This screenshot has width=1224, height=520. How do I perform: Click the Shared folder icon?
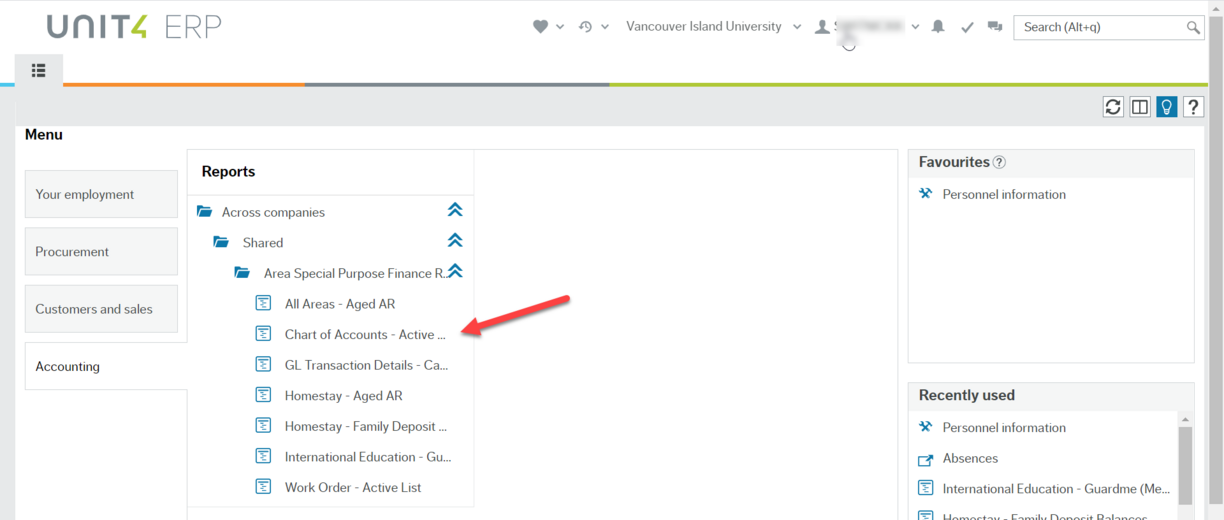[221, 242]
